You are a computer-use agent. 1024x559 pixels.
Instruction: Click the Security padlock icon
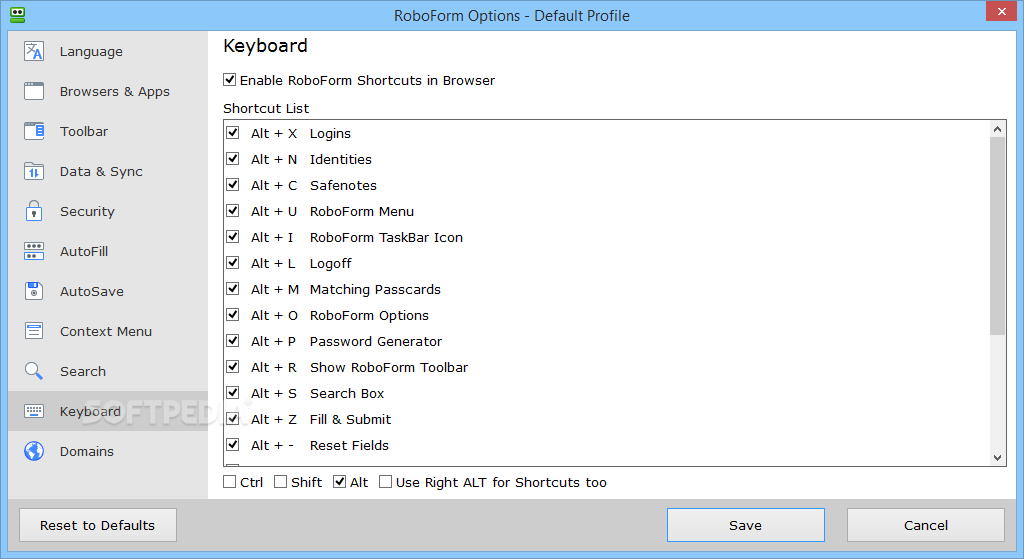[x=34, y=211]
